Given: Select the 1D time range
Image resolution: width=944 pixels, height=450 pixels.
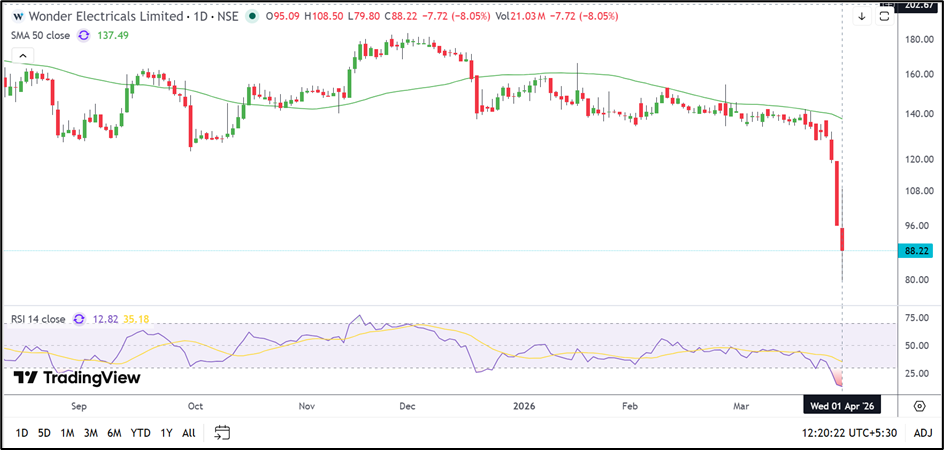Looking at the screenshot, I should 21,433.
